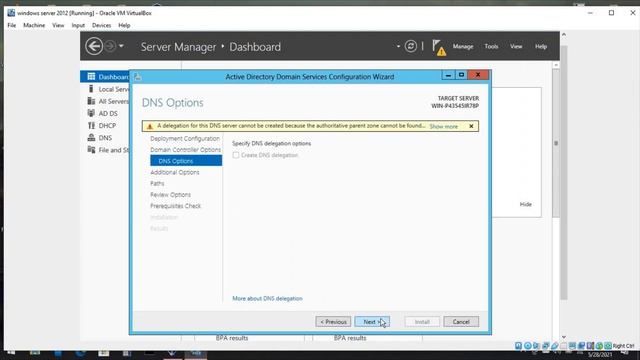This screenshot has height=360, width=640.
Task: Select AD DS text in sidebar
Action: point(108,113)
